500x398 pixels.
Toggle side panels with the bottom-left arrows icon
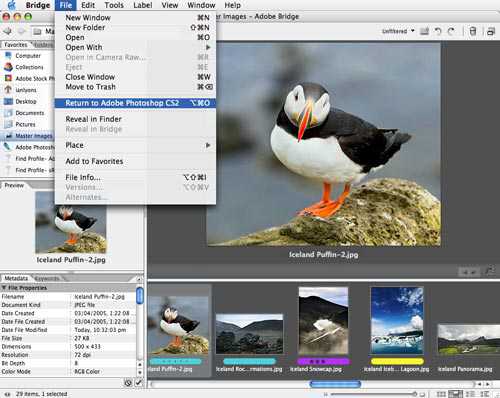click(x=7, y=394)
